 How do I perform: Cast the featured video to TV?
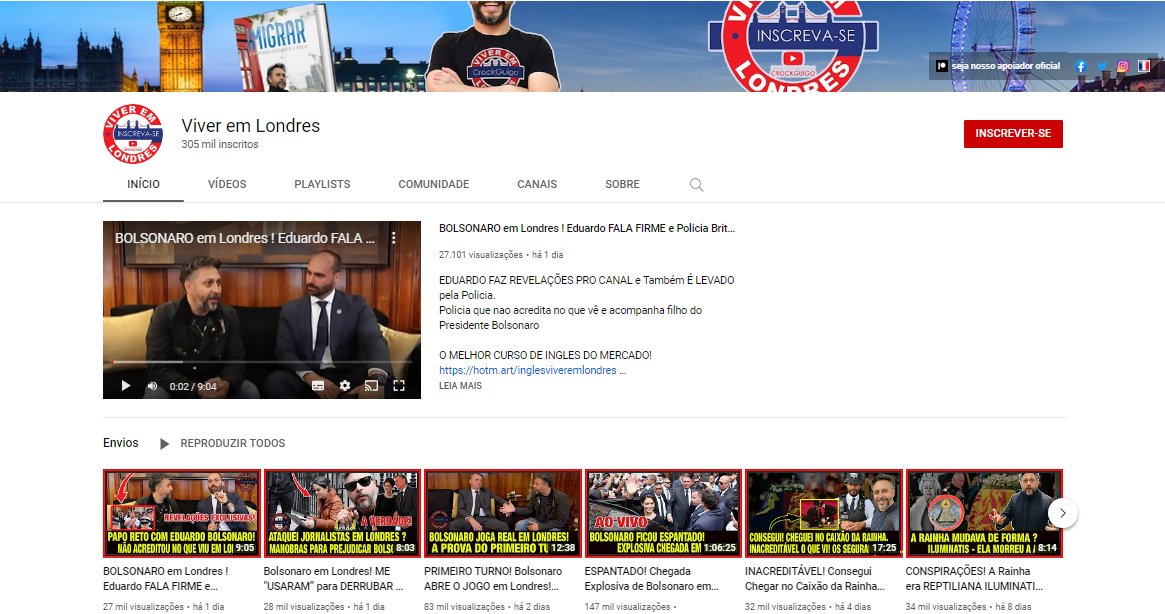(x=371, y=386)
